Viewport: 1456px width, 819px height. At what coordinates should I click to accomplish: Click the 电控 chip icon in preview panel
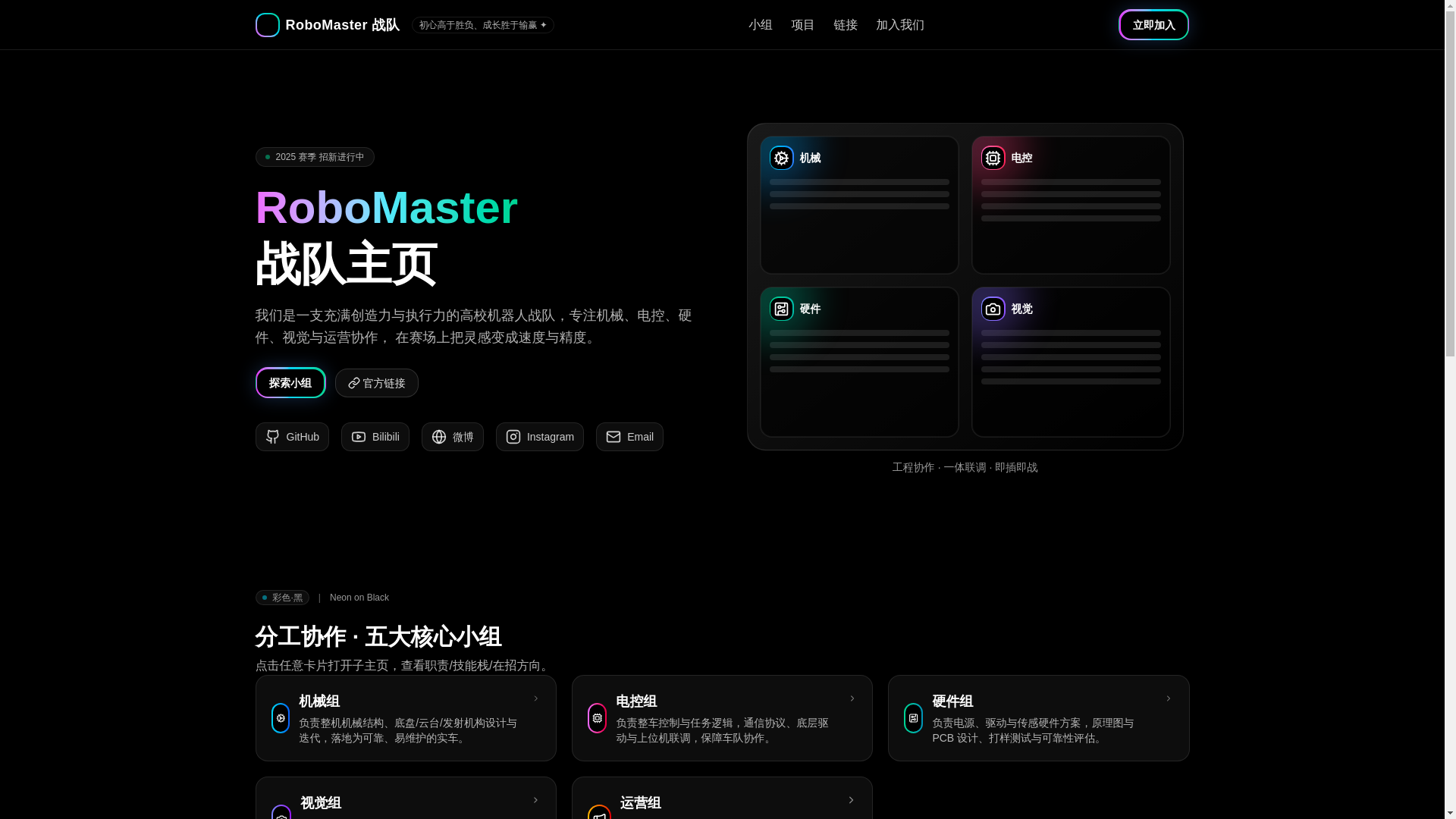coord(993,158)
